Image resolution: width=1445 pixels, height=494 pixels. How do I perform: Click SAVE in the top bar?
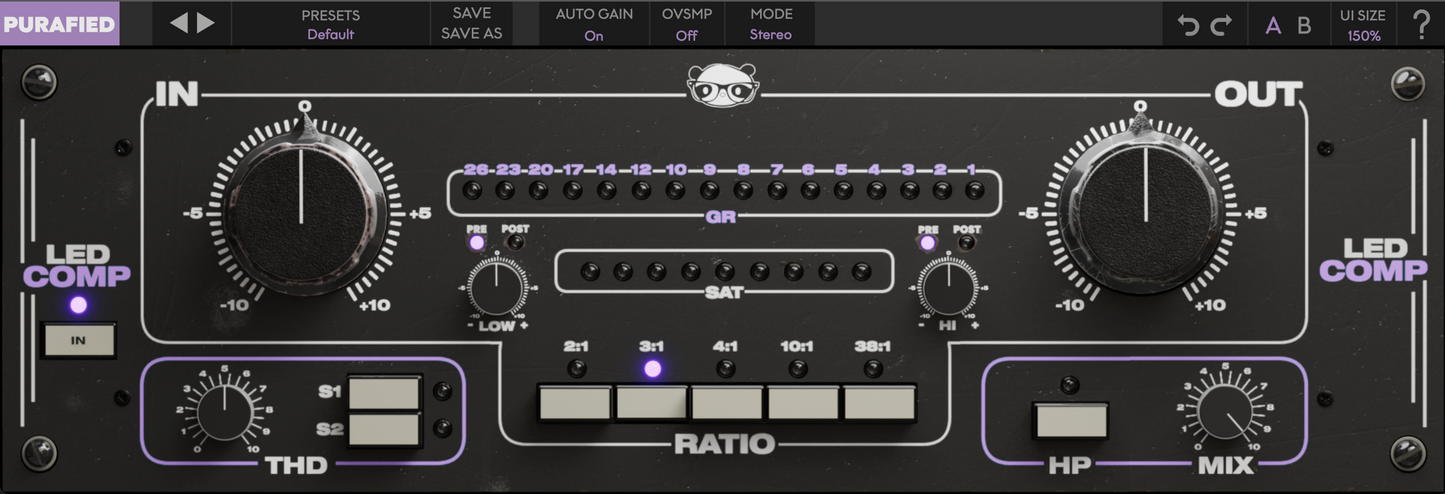tap(471, 13)
